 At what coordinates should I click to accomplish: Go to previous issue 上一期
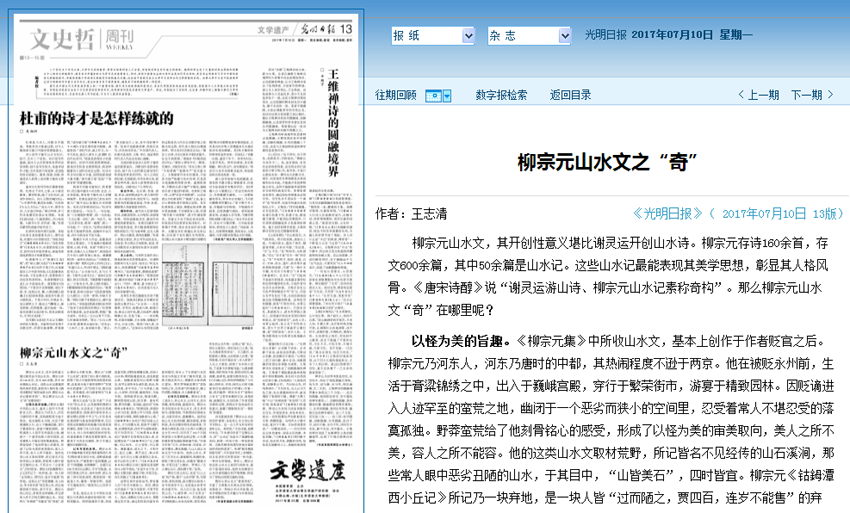click(759, 95)
